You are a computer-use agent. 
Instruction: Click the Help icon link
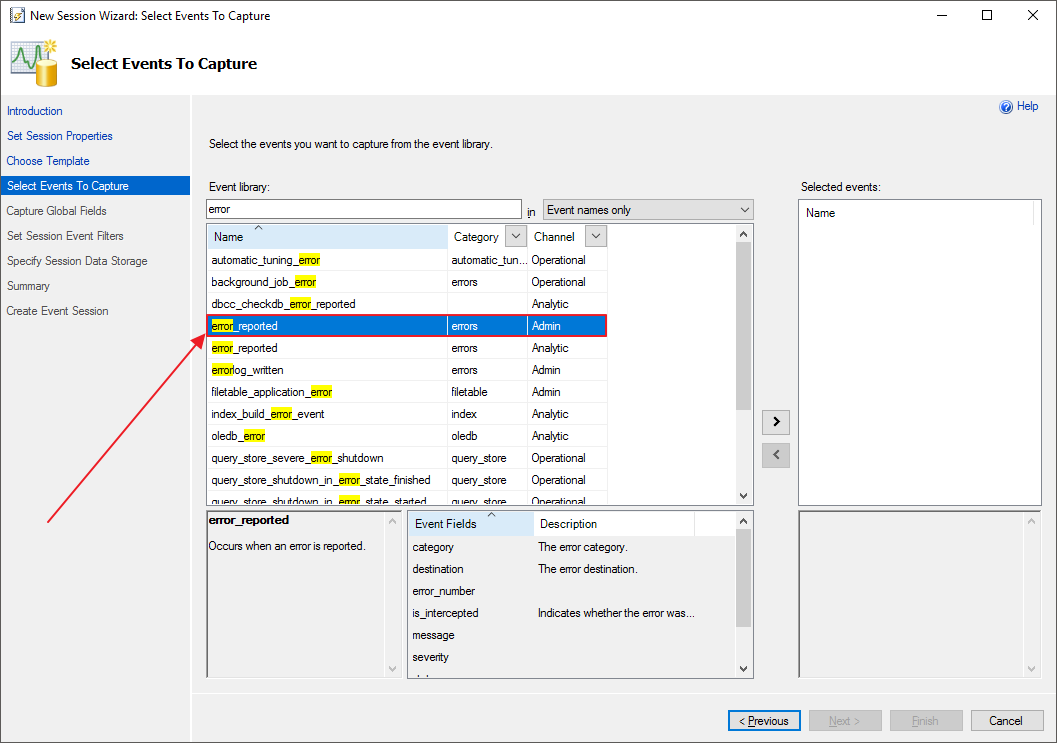point(1006,107)
